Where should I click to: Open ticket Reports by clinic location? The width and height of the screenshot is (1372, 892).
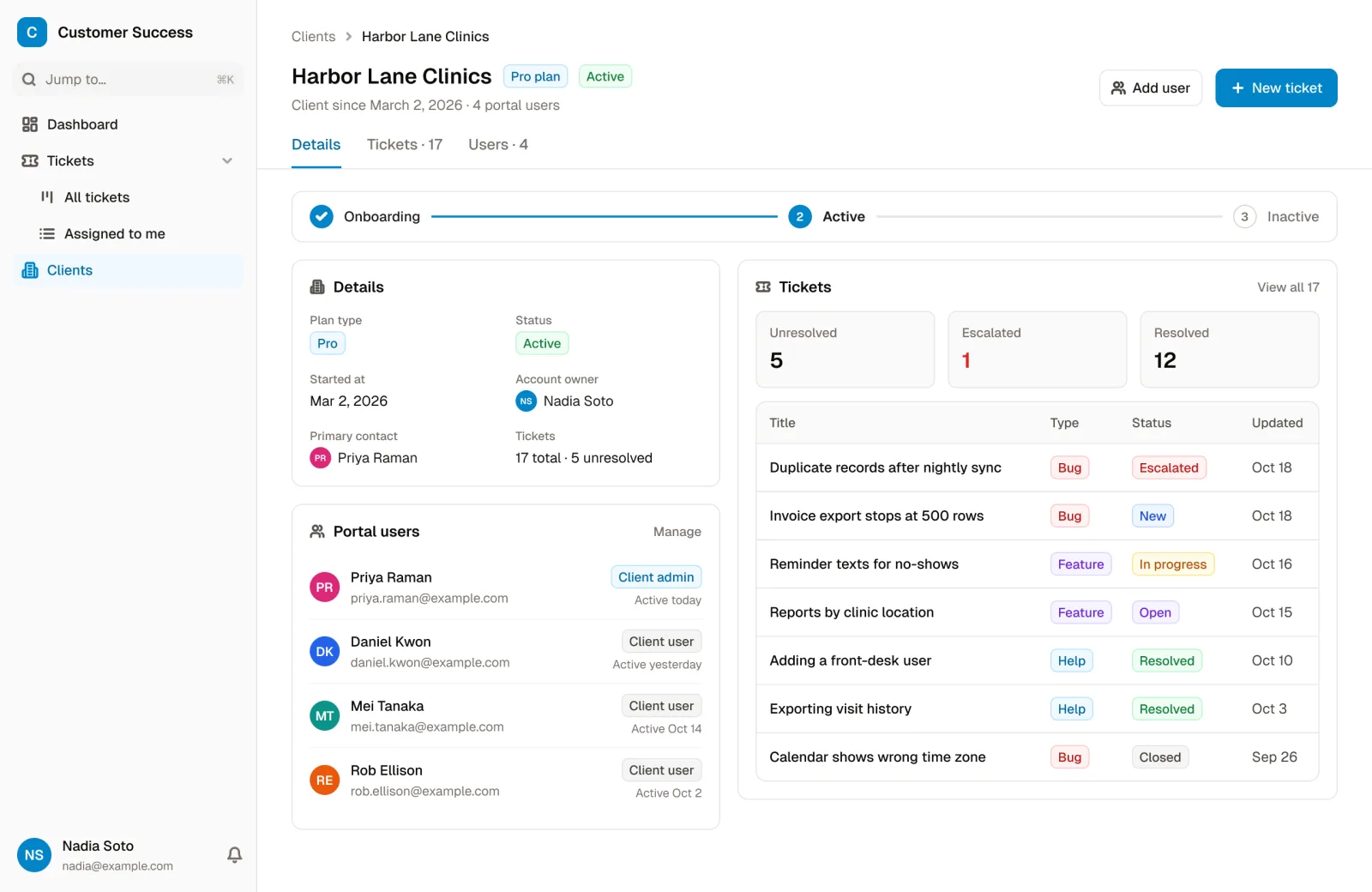tap(1037, 612)
